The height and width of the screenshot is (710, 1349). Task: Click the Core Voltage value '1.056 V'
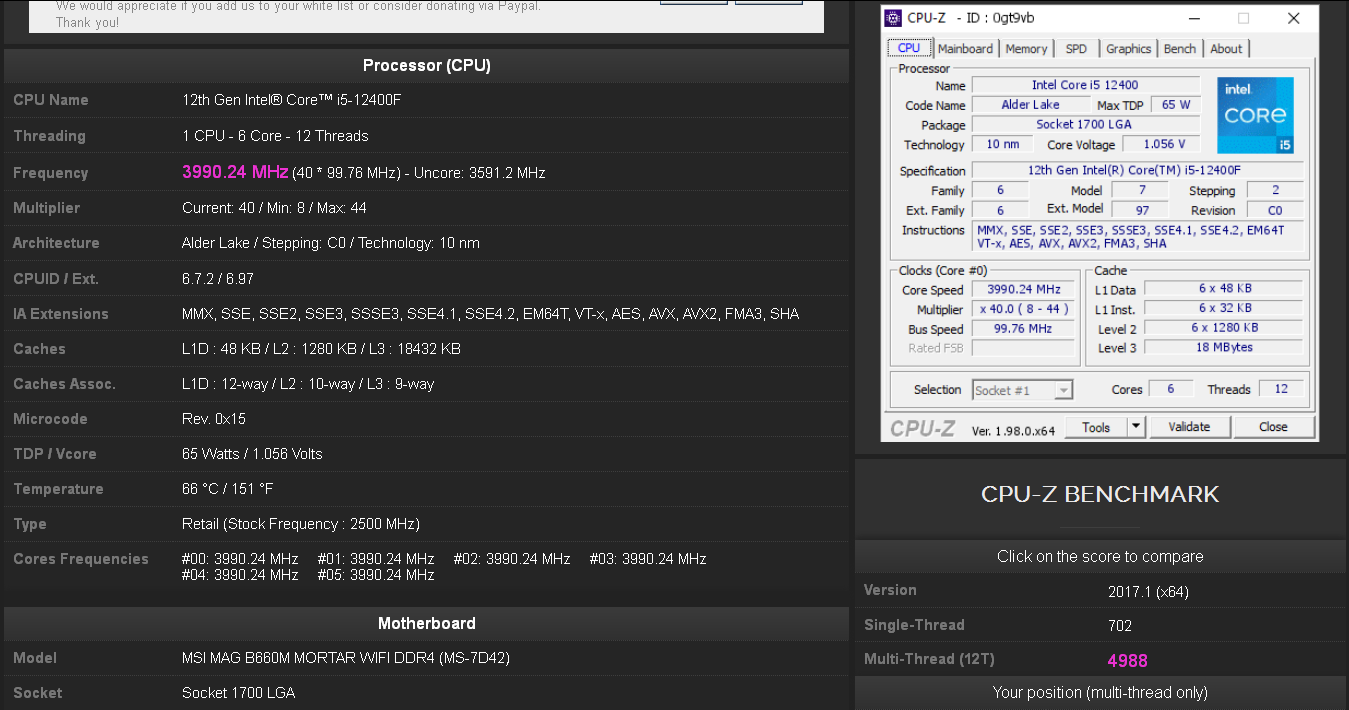coord(1164,144)
